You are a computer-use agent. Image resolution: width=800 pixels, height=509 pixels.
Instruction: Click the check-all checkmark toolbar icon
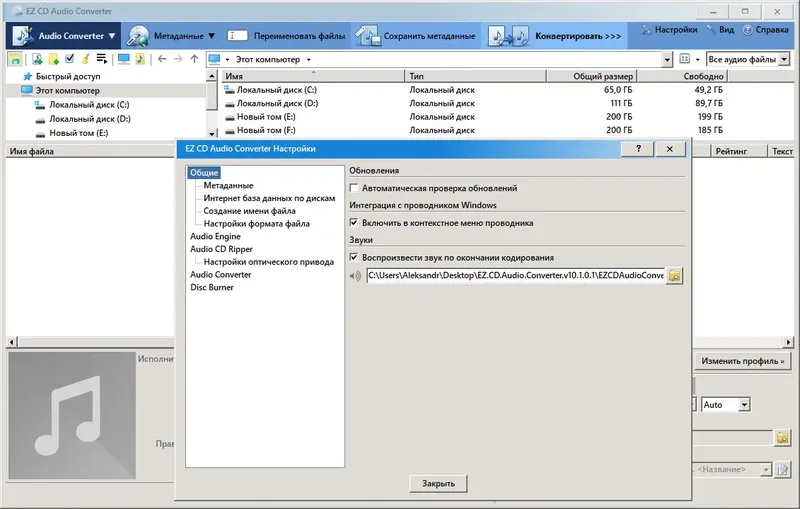[69, 59]
